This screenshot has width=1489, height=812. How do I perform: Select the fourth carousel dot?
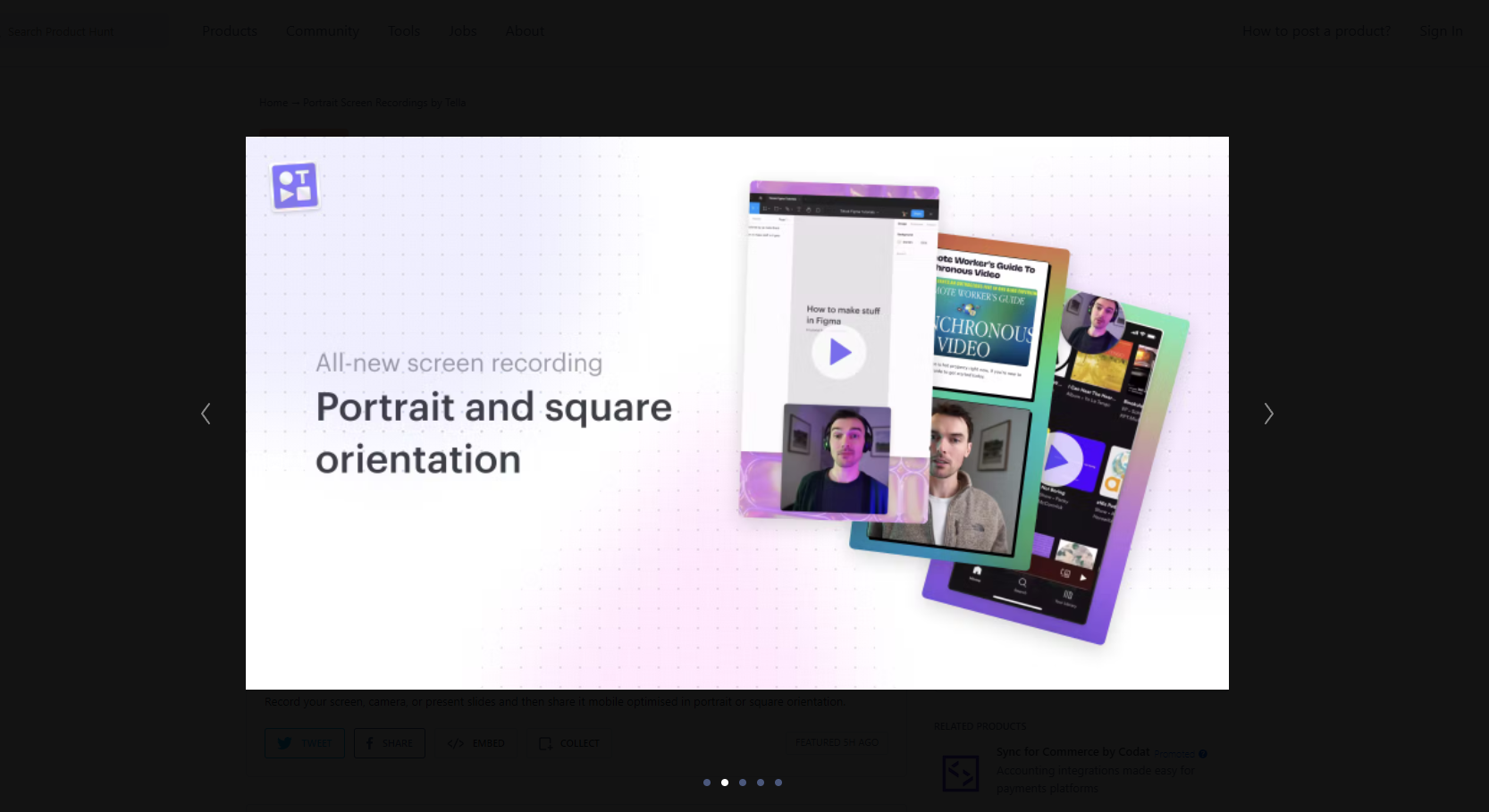coord(761,783)
